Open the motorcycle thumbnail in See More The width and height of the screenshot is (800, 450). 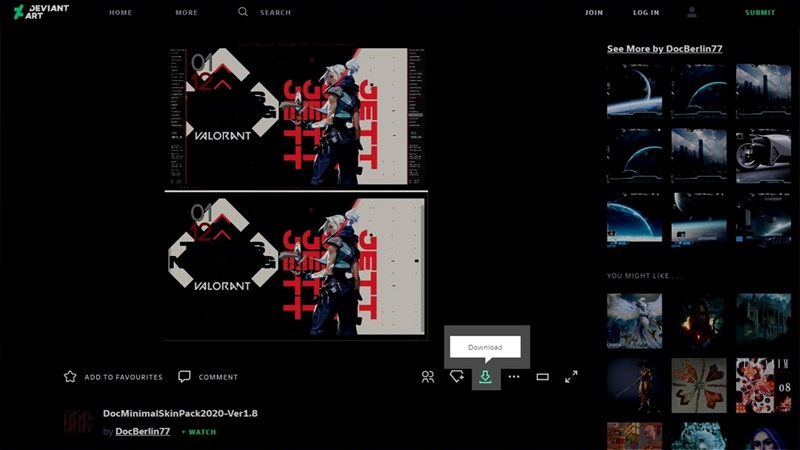pyautogui.click(x=763, y=156)
